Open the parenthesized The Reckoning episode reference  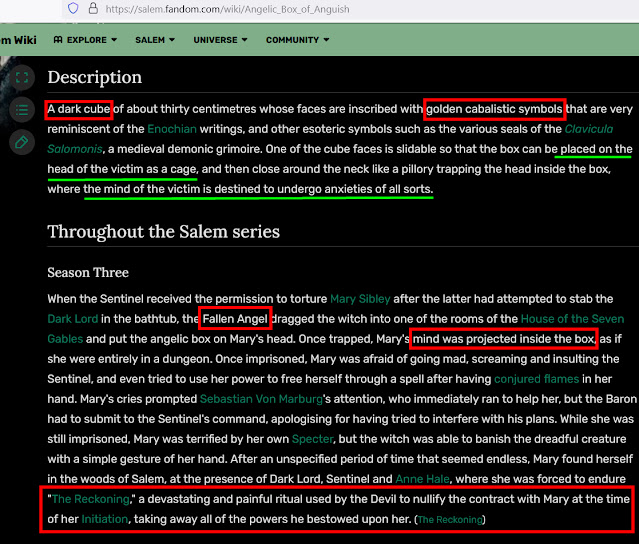pyautogui.click(x=450, y=520)
